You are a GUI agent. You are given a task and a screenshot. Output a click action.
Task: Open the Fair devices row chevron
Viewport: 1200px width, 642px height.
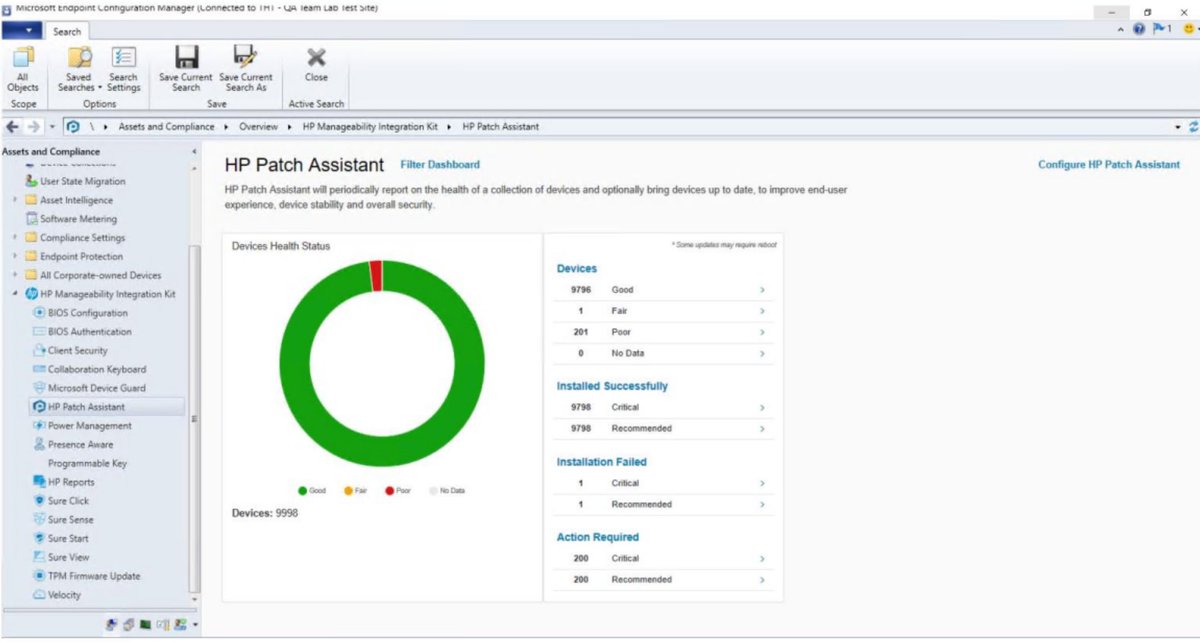(762, 311)
